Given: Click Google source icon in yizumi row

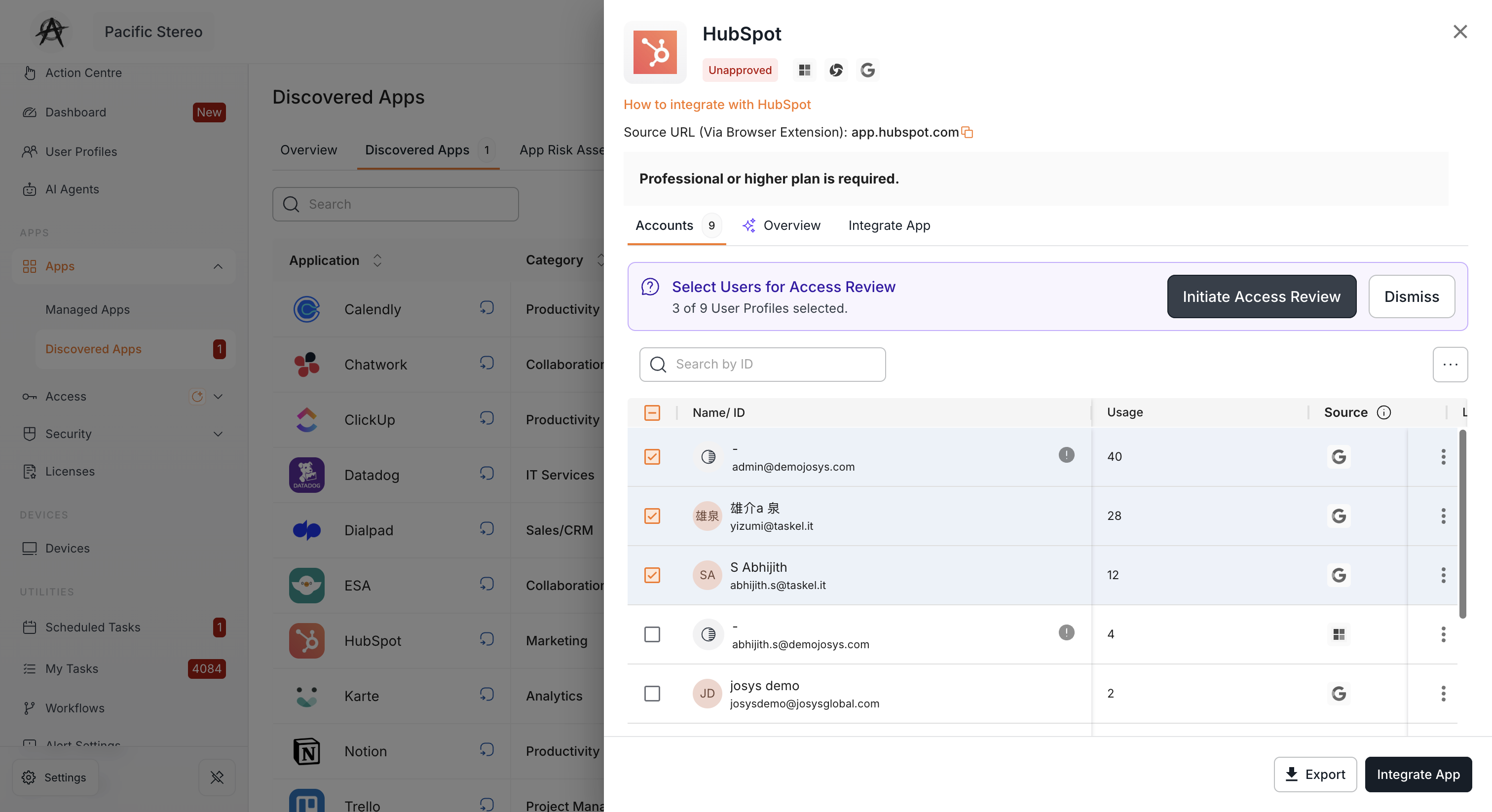Looking at the screenshot, I should point(1339,516).
